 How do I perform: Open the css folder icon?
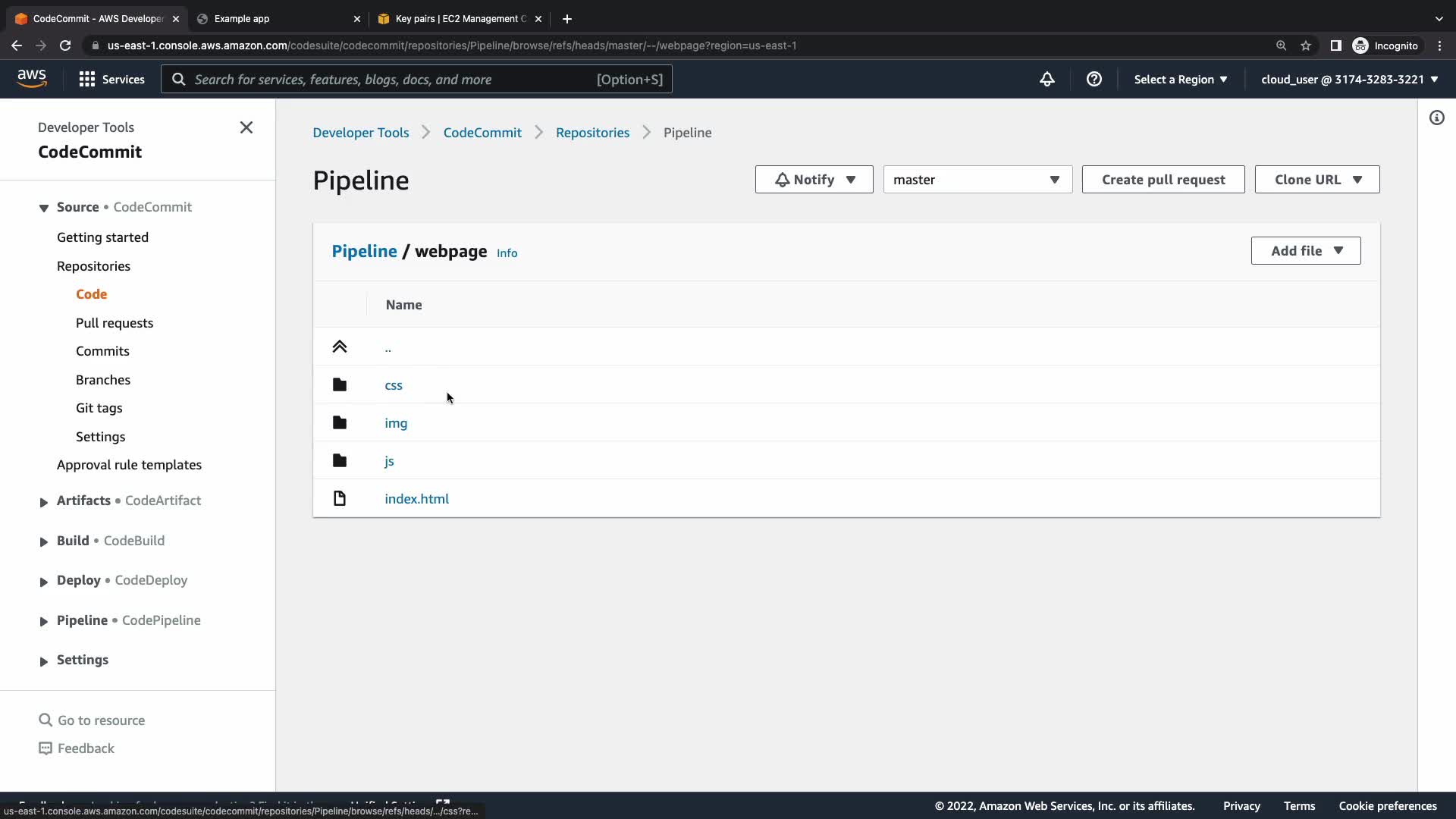340,384
